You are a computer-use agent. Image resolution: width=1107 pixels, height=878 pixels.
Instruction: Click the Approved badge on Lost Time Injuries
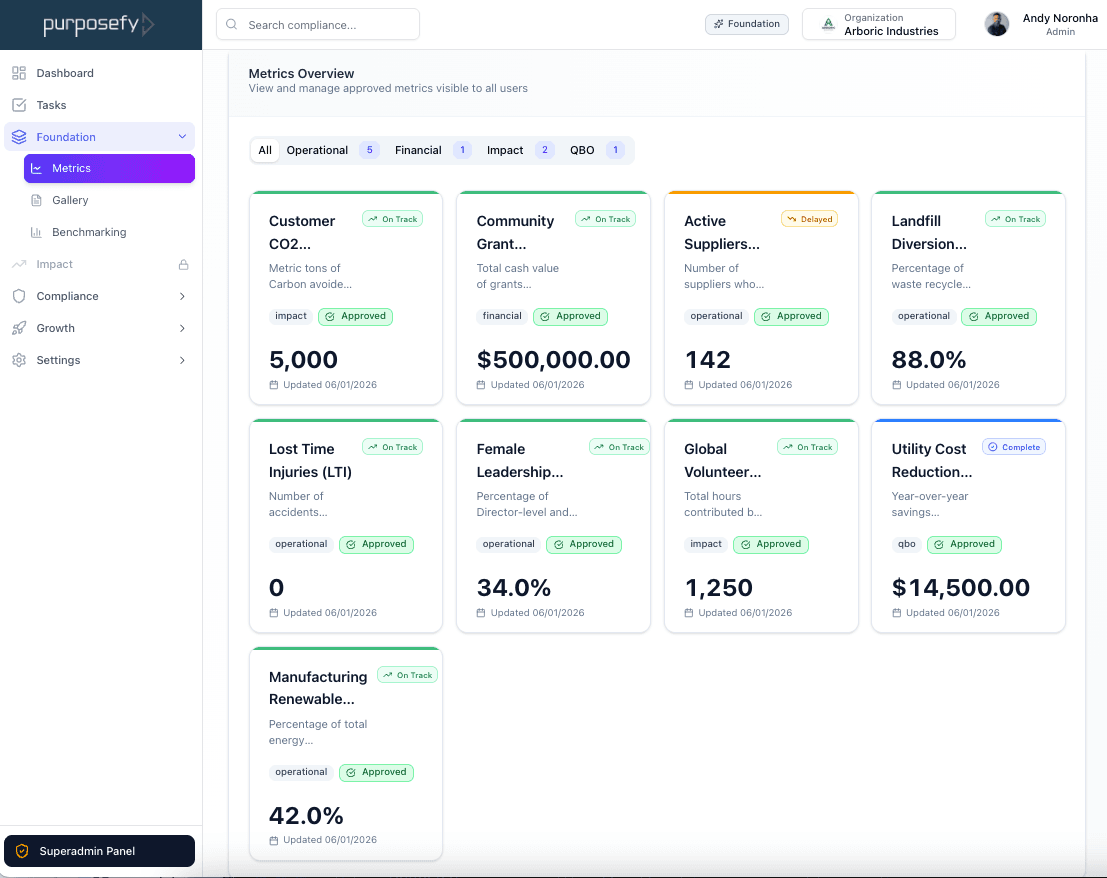click(376, 544)
